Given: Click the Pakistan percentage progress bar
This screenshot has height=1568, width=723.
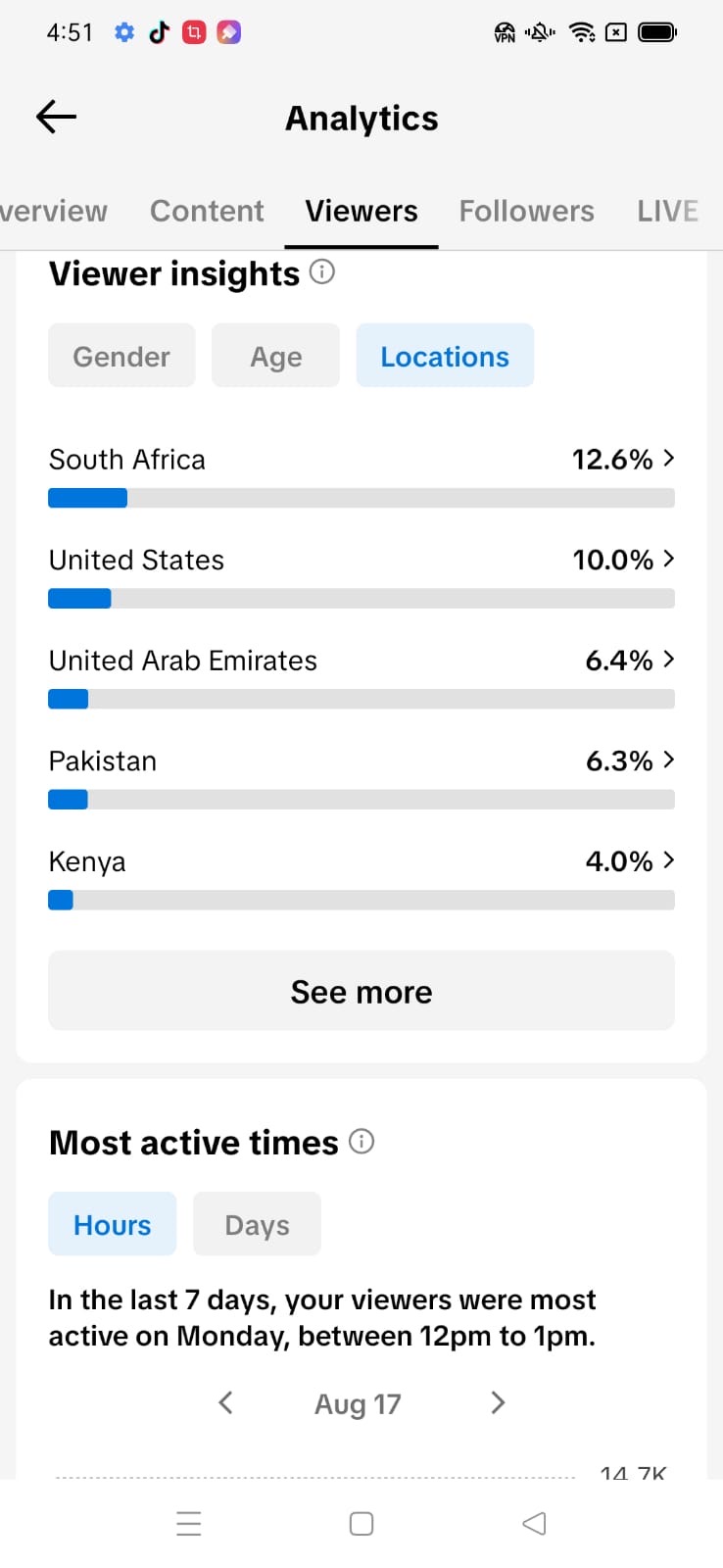Looking at the screenshot, I should 361,800.
